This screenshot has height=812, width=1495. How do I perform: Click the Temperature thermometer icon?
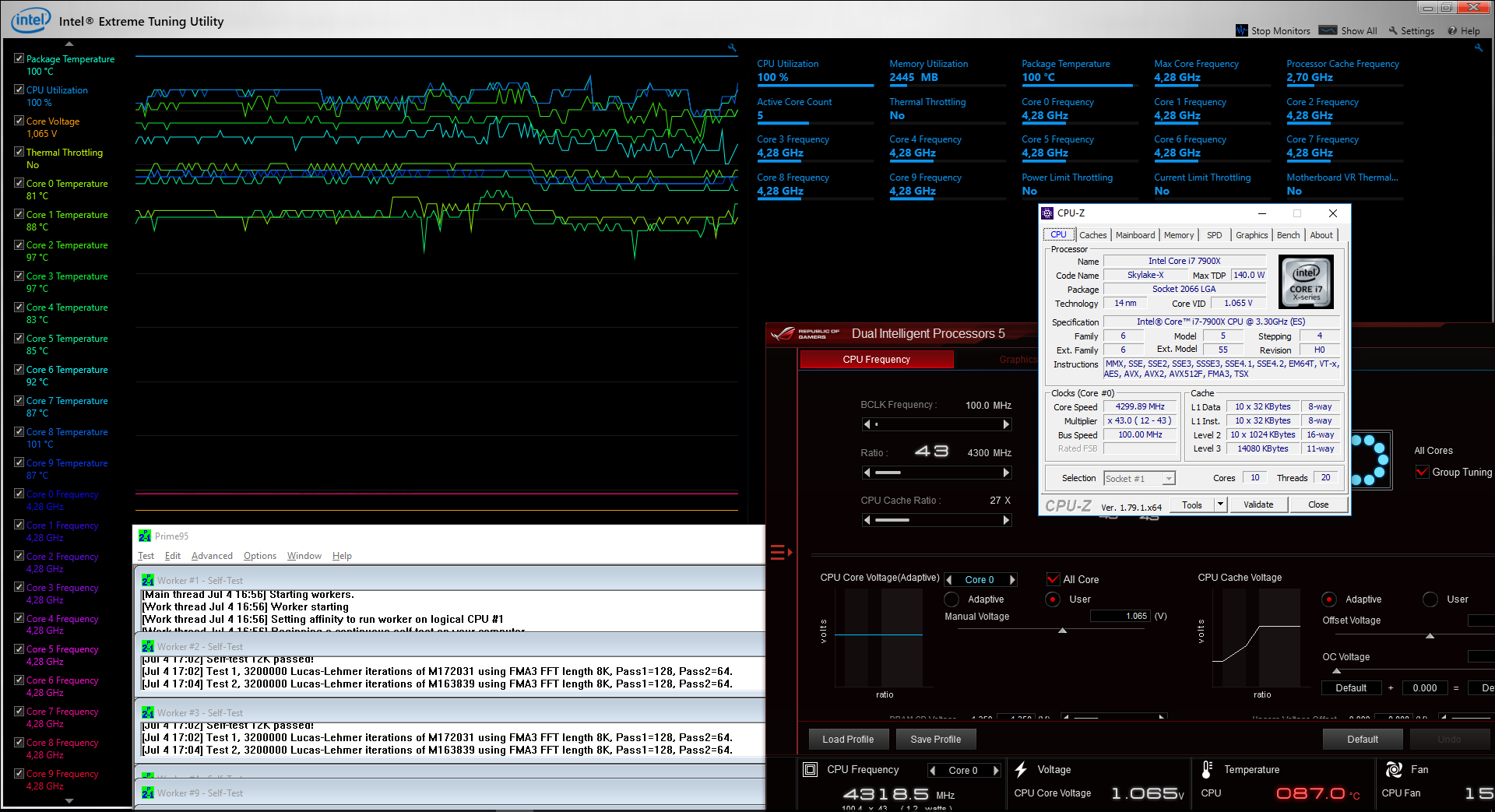1207,769
